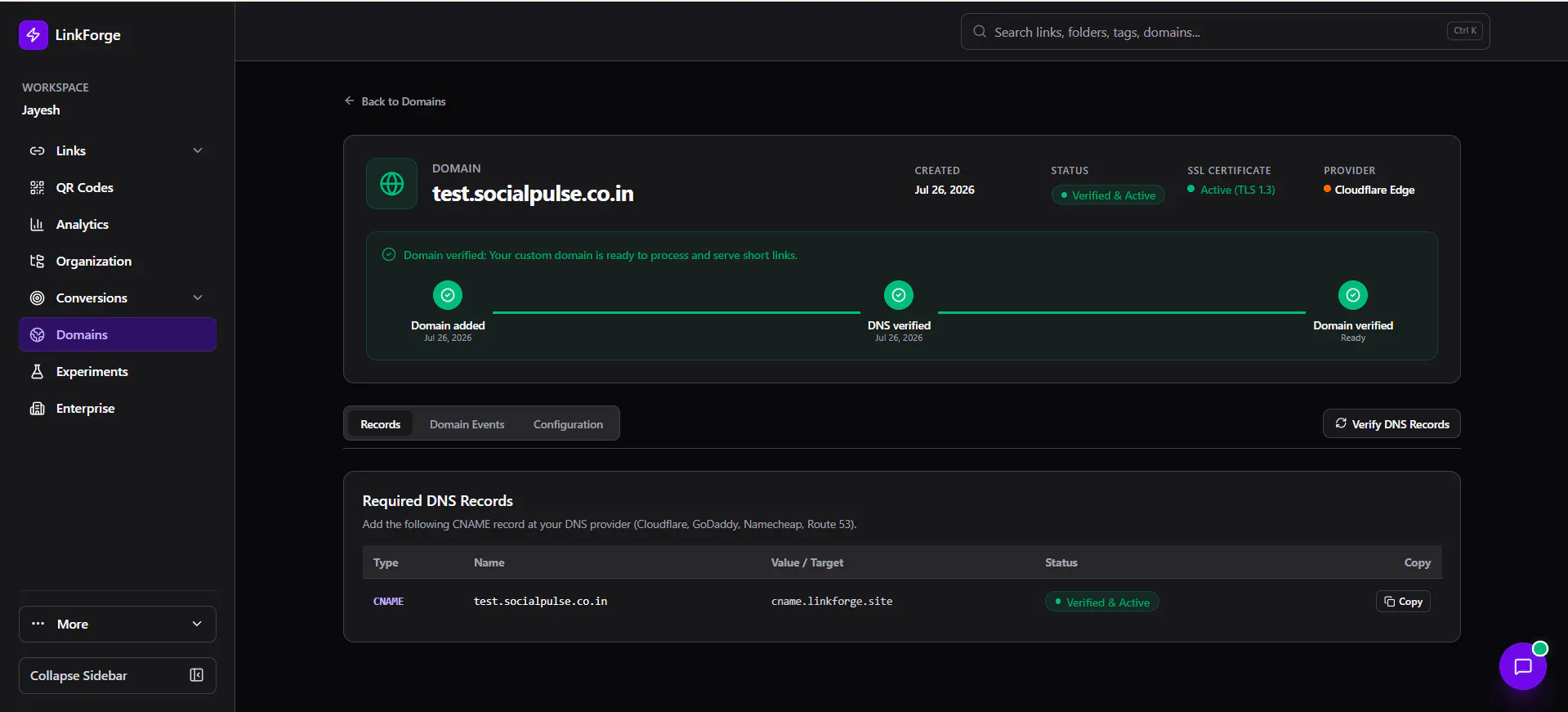Click the Type column header
Viewport: 1568px width, 712px height.
pyautogui.click(x=386, y=562)
